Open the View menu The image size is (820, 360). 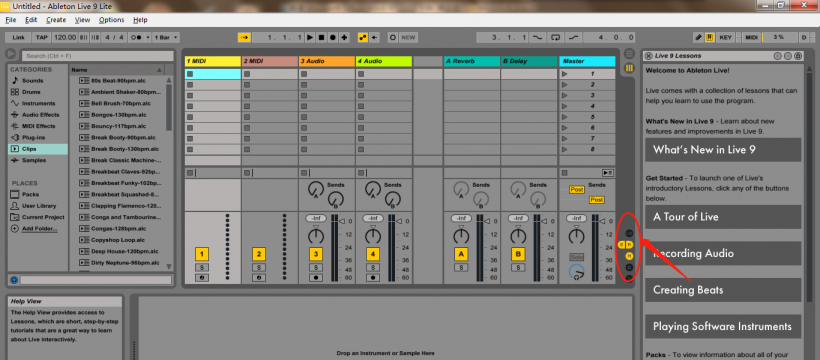[83, 20]
